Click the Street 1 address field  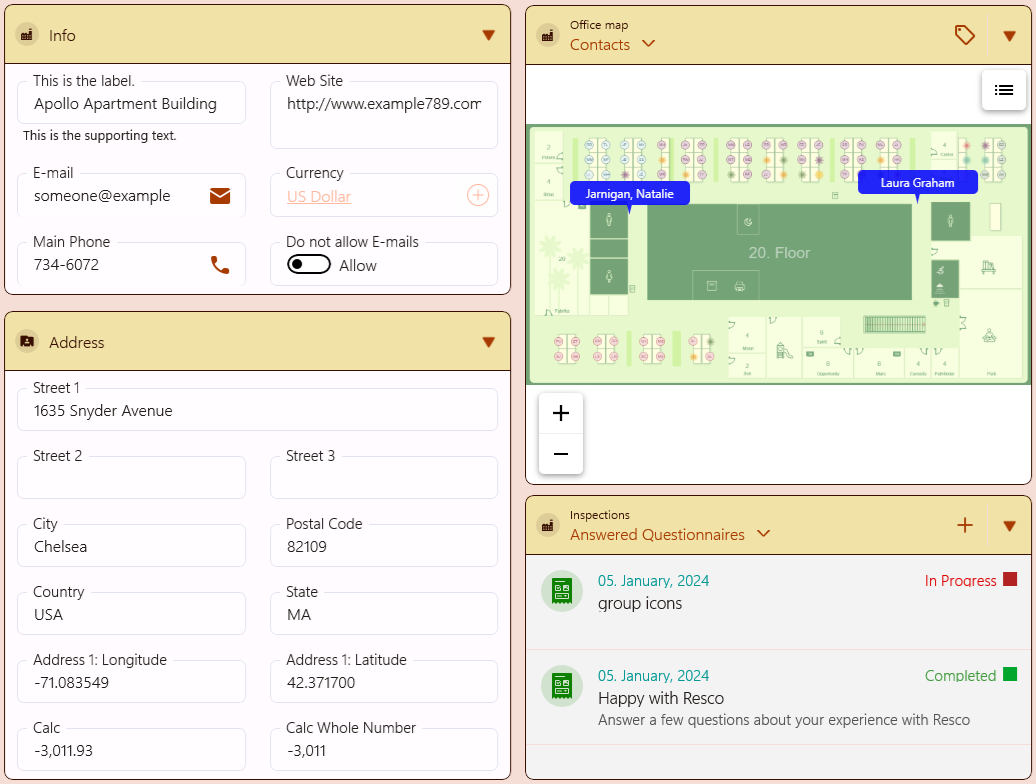257,410
